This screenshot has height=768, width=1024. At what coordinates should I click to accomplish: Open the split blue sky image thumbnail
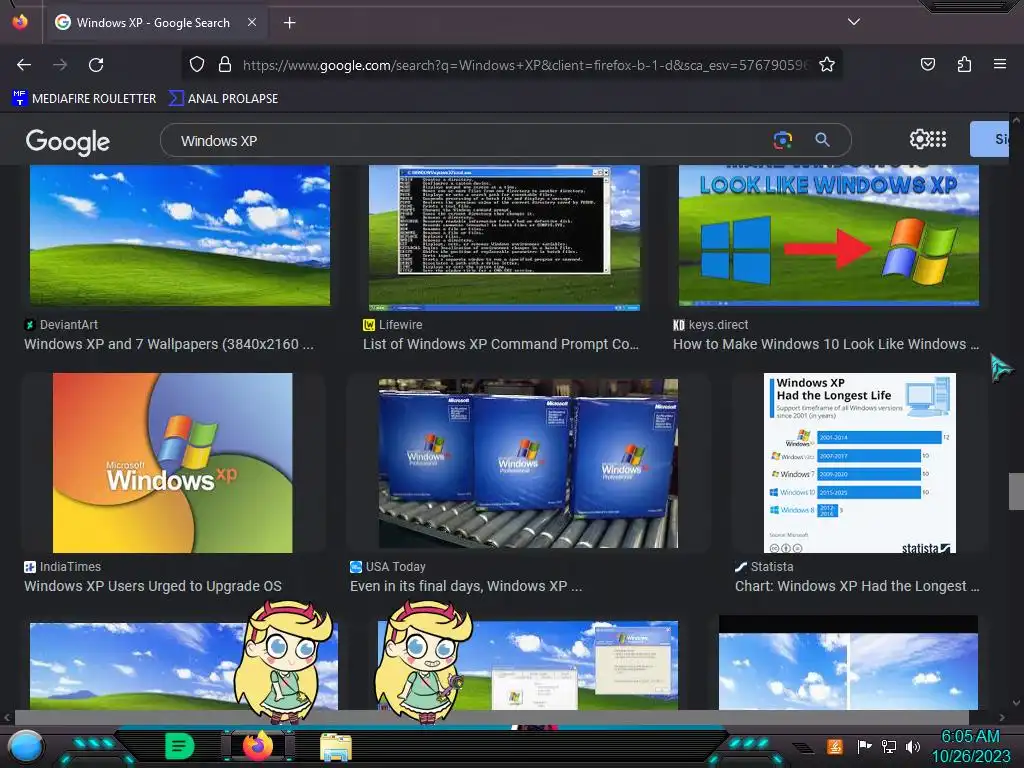[x=848, y=663]
